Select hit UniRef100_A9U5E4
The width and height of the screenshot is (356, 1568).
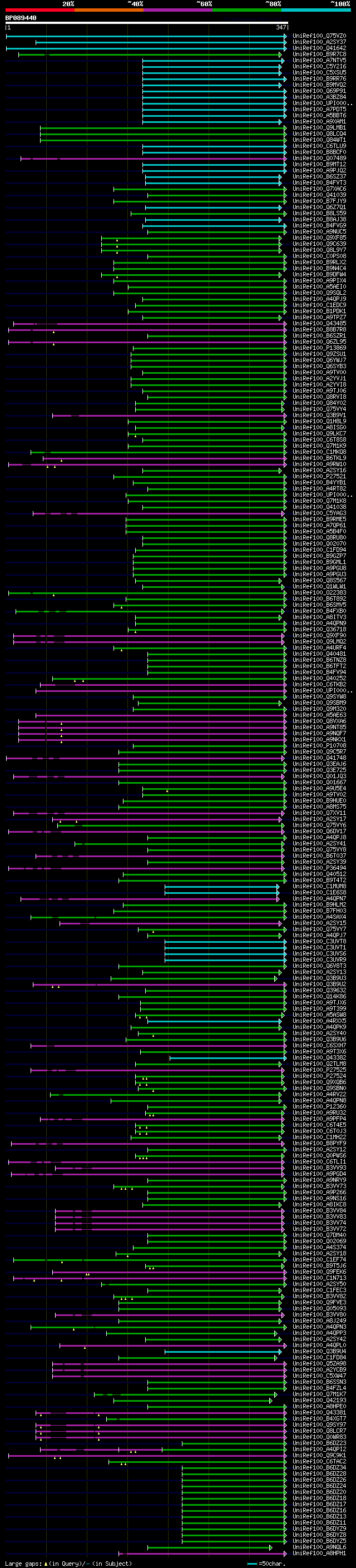[x=319, y=788]
